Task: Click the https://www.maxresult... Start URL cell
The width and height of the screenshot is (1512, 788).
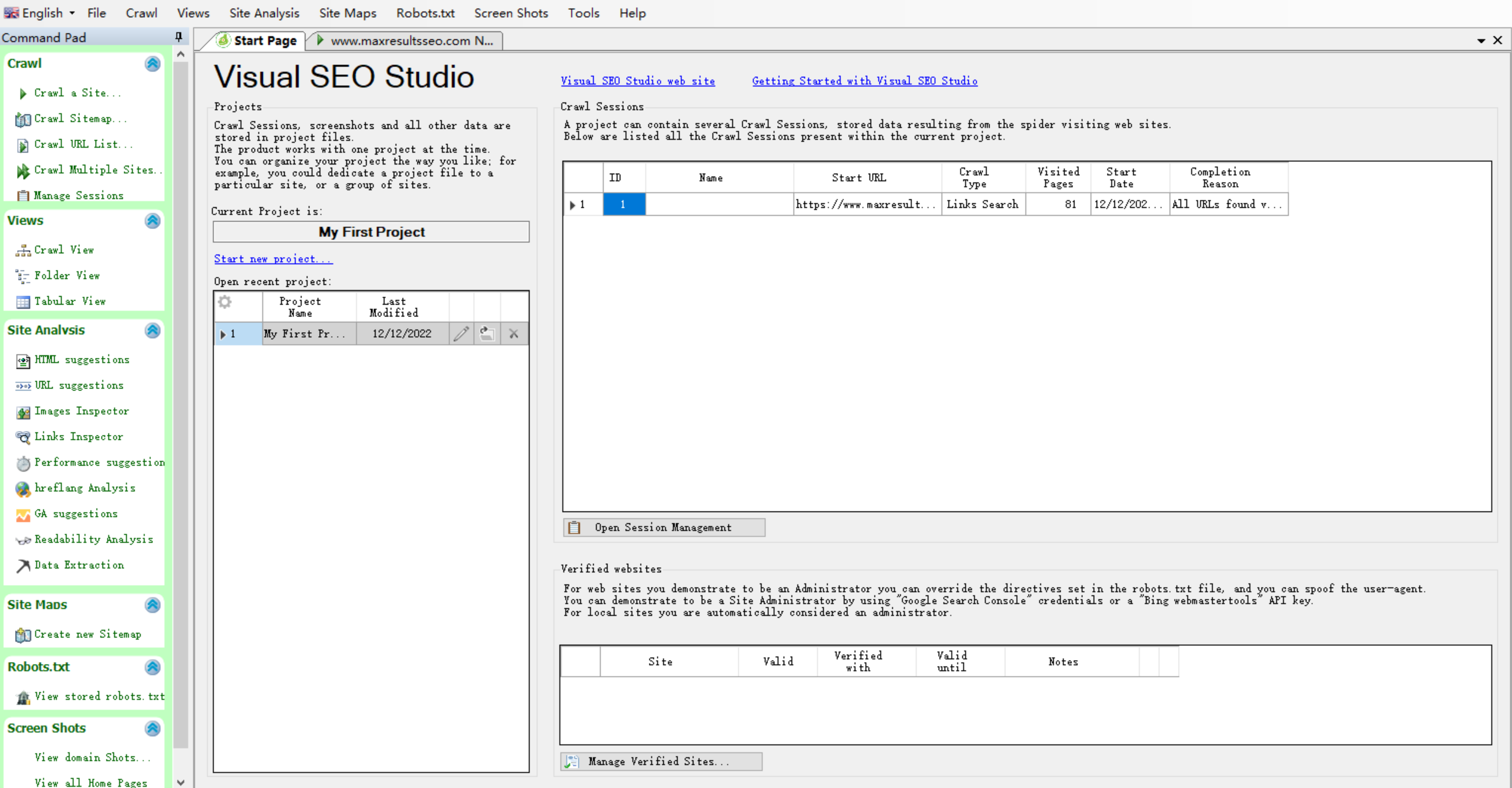Action: pyautogui.click(x=867, y=204)
